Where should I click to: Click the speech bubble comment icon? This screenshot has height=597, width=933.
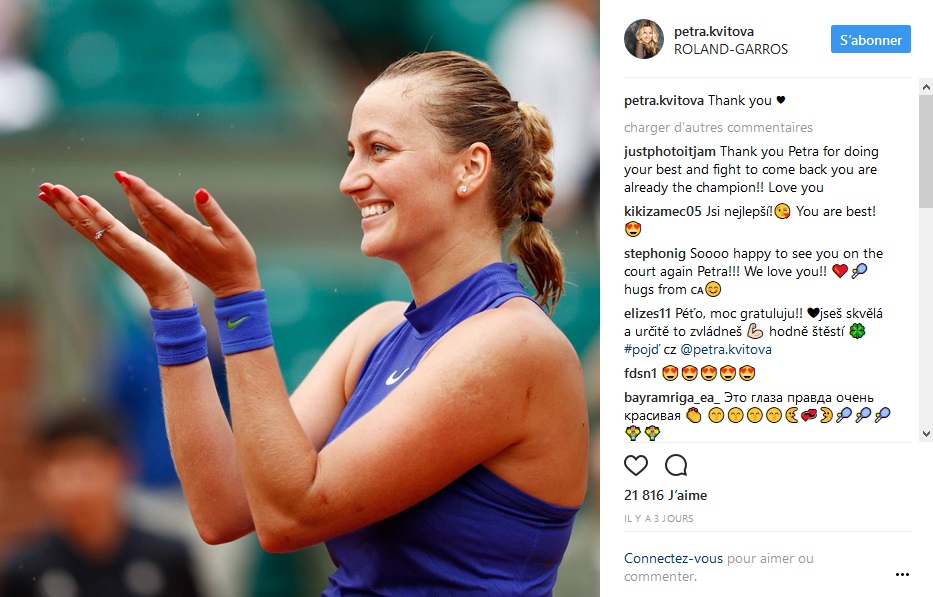point(676,465)
